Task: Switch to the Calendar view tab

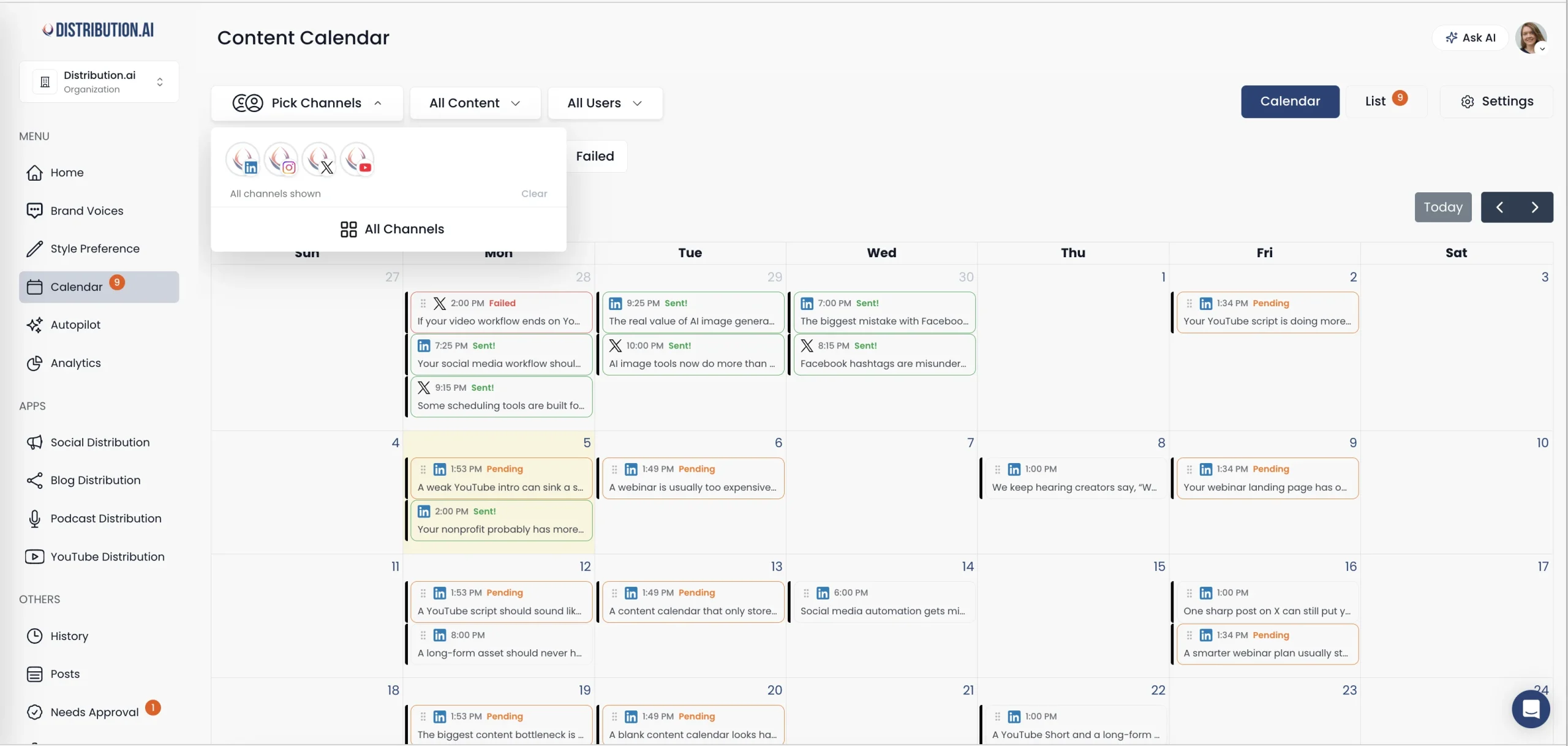Action: [x=1290, y=102]
